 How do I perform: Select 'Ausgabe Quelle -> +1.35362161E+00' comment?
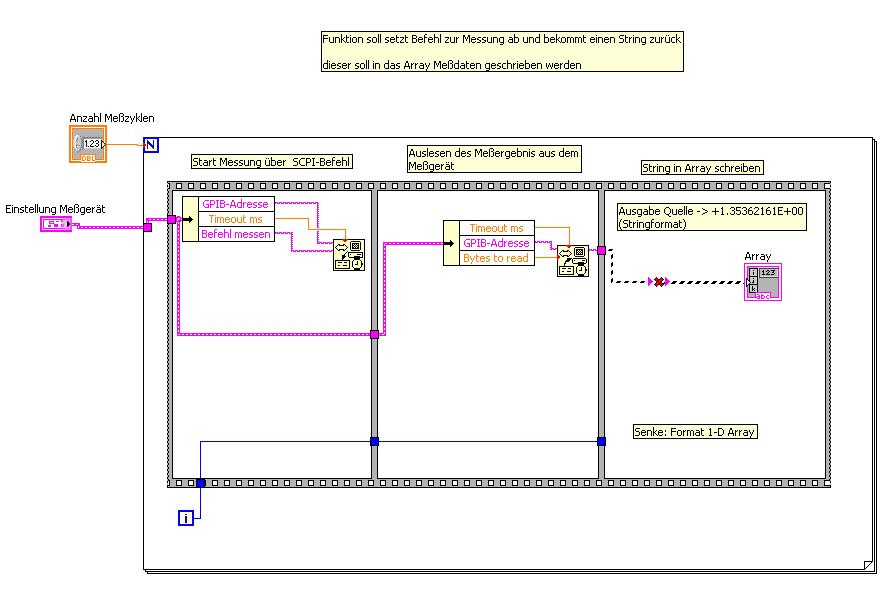[x=712, y=218]
